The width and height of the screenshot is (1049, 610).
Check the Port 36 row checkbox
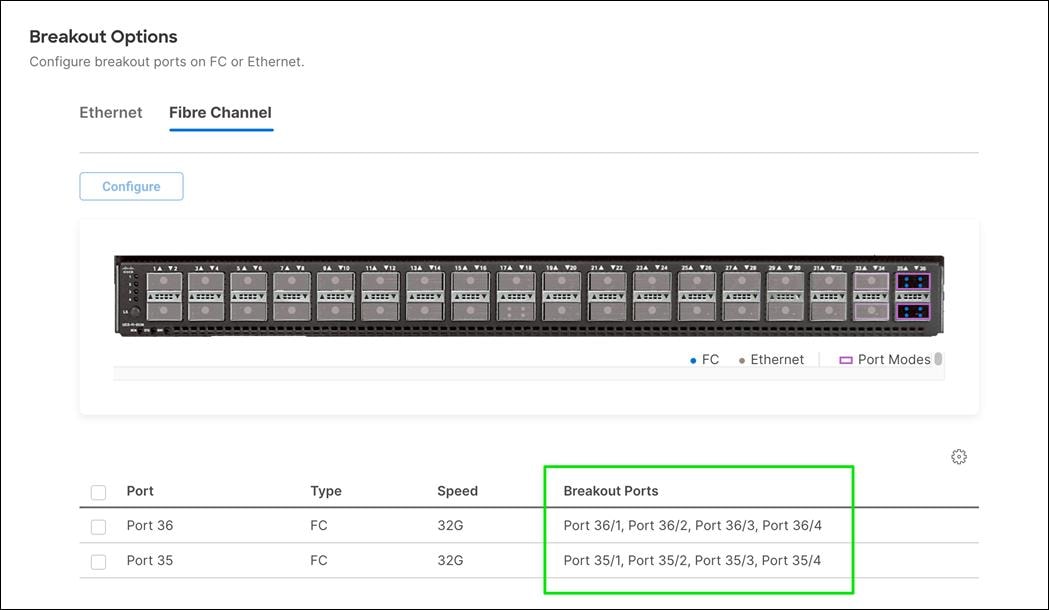pos(98,526)
